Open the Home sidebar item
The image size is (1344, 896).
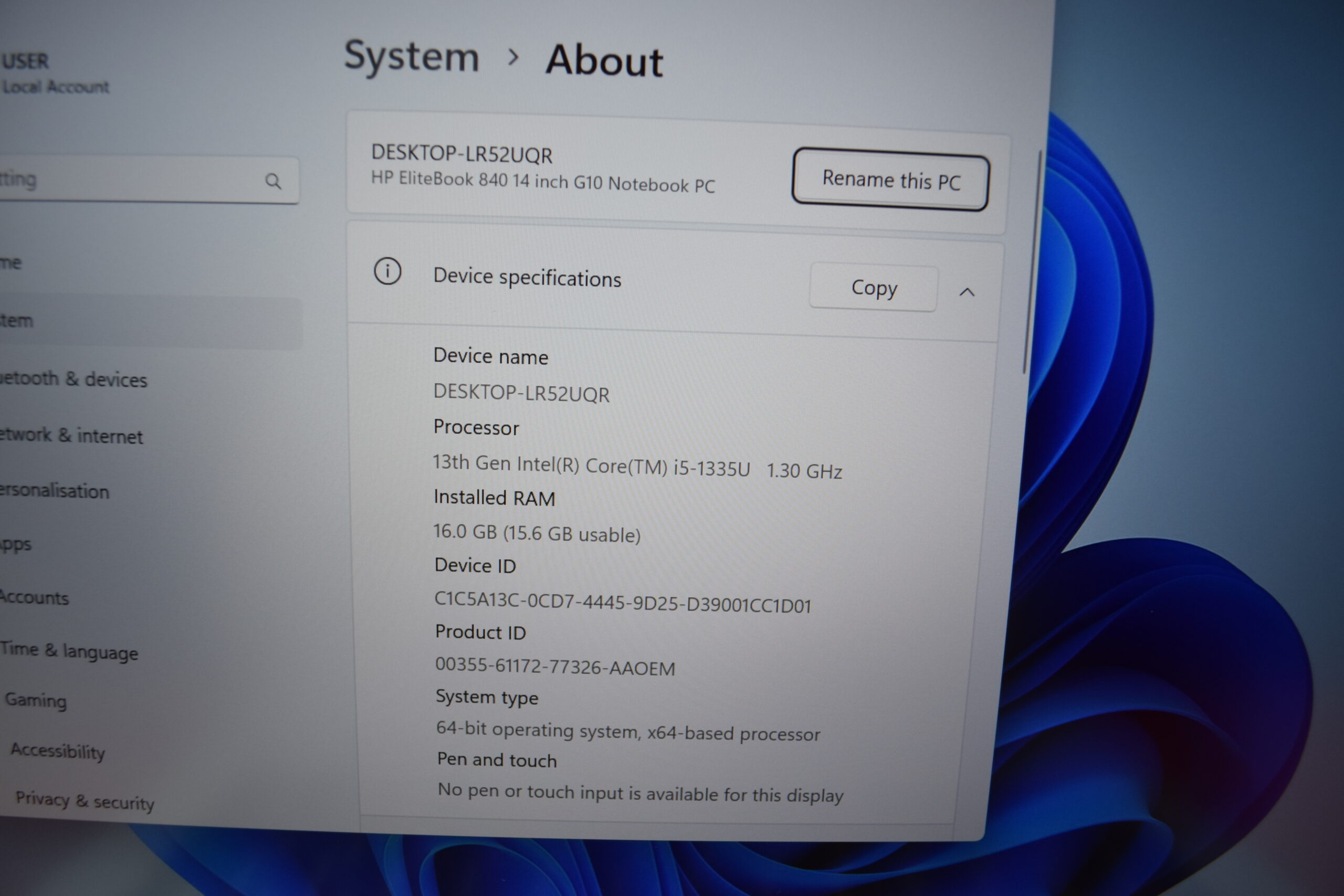pos(12,263)
